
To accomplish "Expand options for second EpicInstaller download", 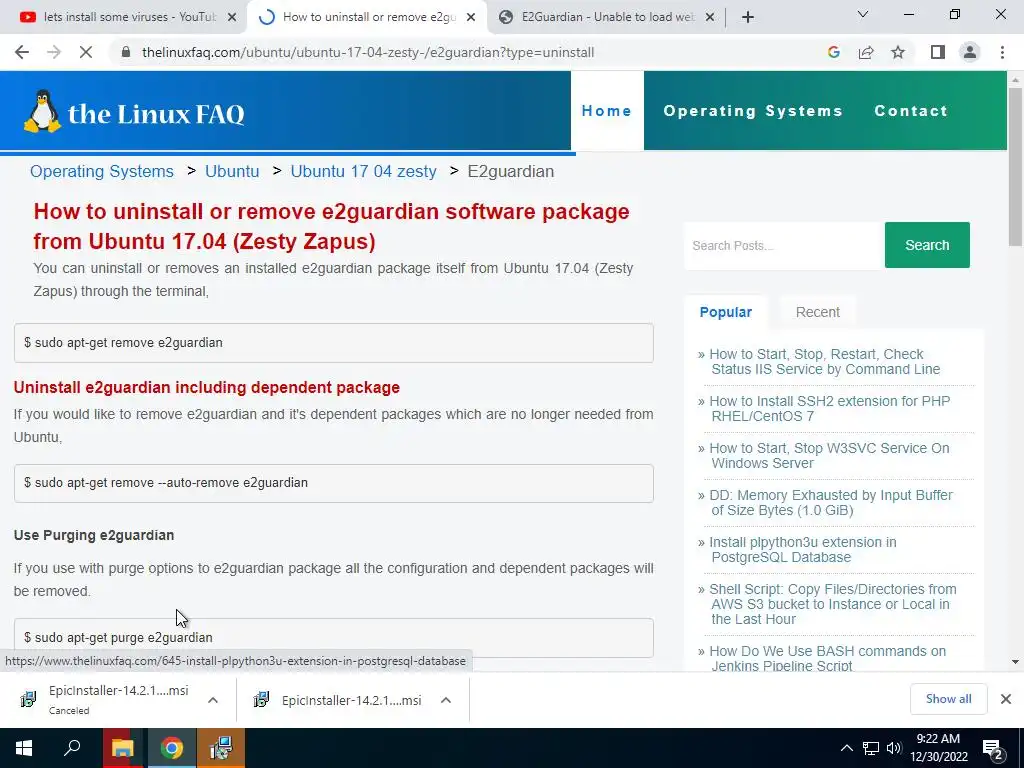I will (x=446, y=700).
